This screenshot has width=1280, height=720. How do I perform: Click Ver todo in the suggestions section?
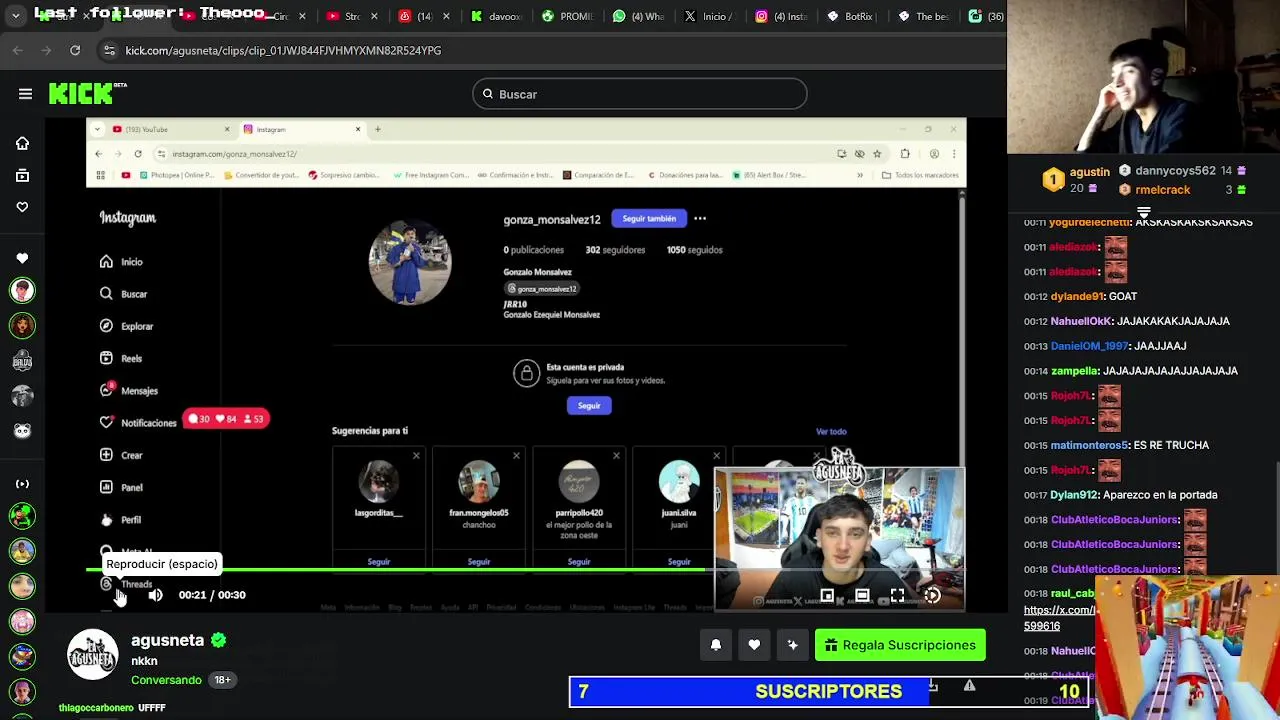831,432
